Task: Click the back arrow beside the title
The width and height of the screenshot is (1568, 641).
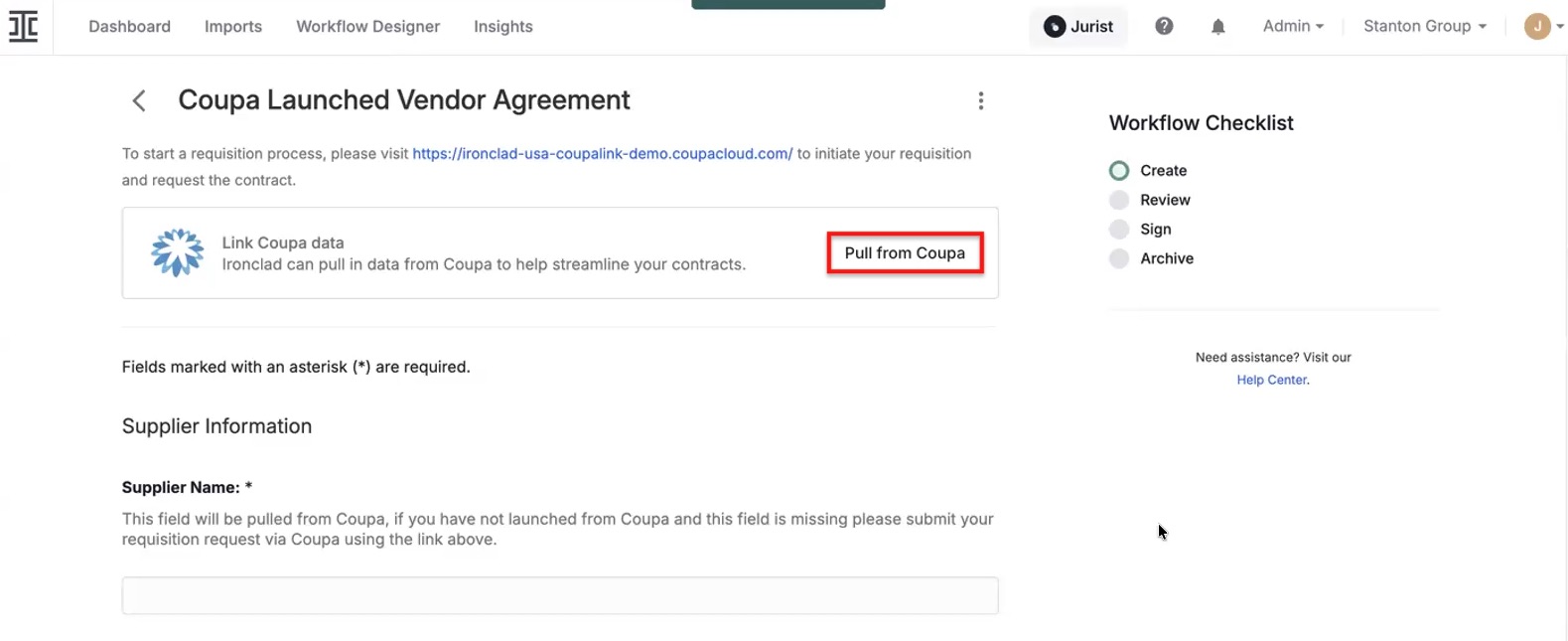Action: click(139, 100)
